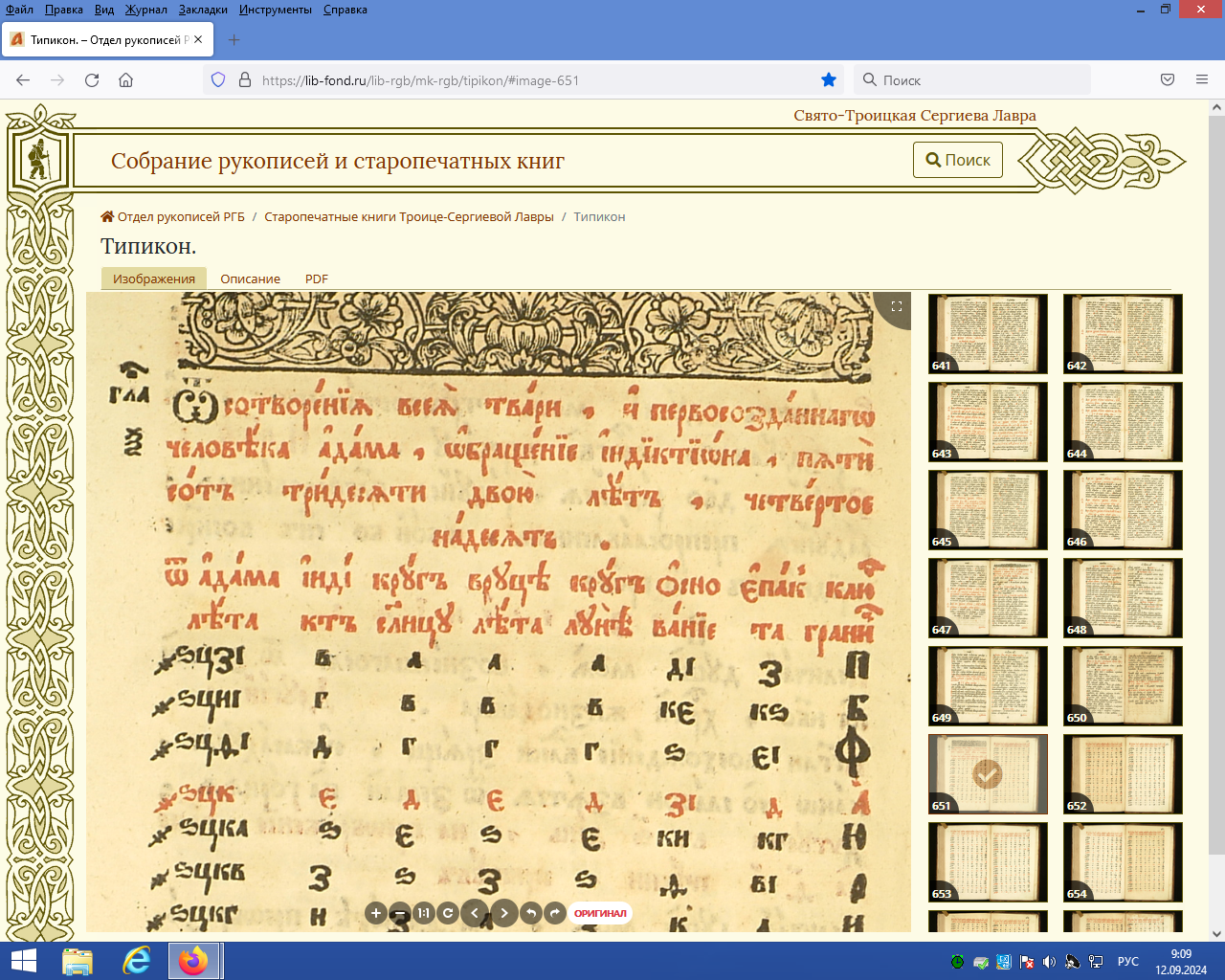Select page thumbnail 647

(x=988, y=598)
